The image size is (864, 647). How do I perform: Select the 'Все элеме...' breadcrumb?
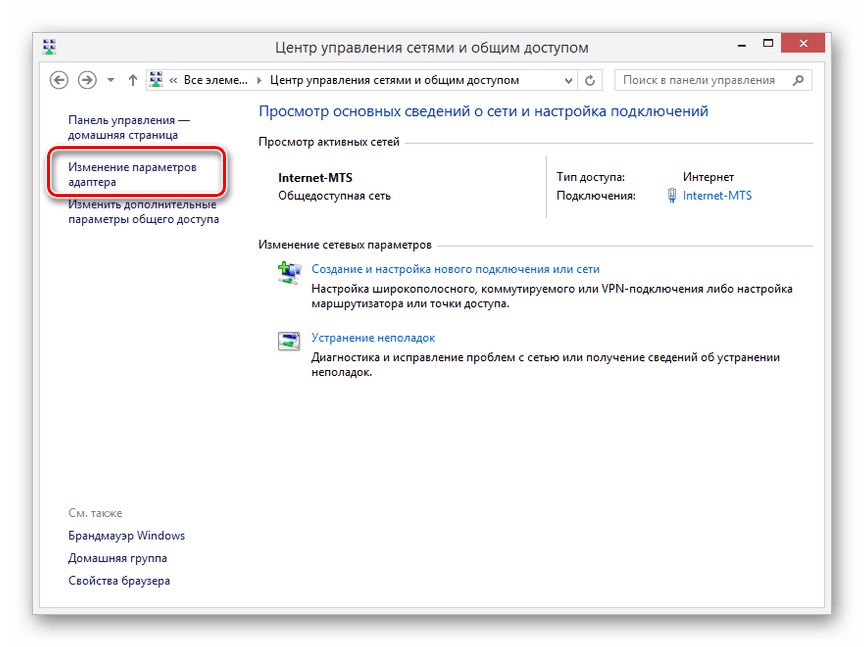(215, 80)
